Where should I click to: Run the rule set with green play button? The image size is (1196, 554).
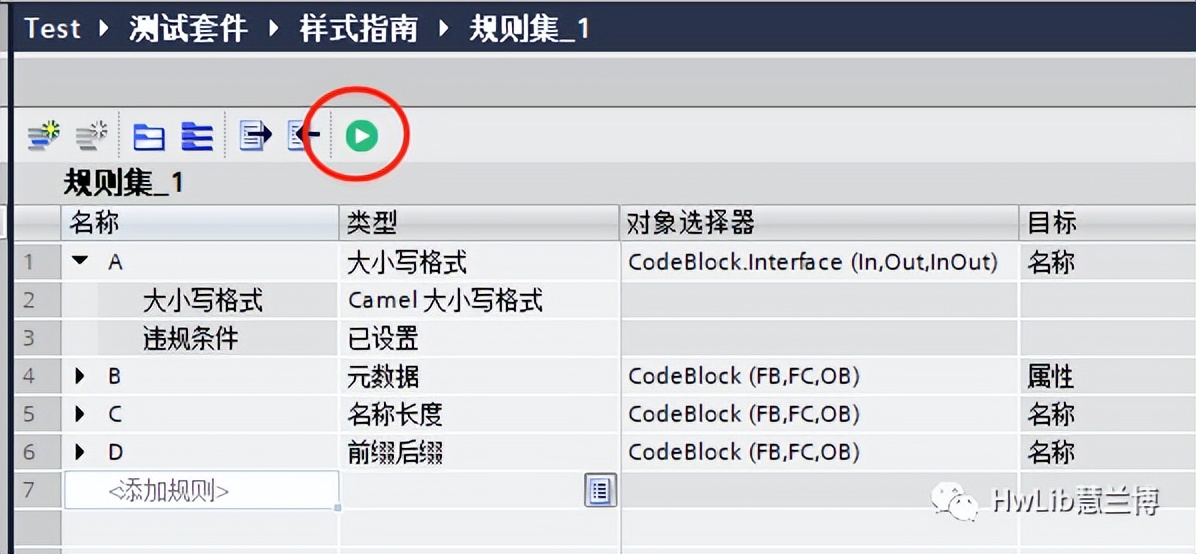(x=361, y=135)
